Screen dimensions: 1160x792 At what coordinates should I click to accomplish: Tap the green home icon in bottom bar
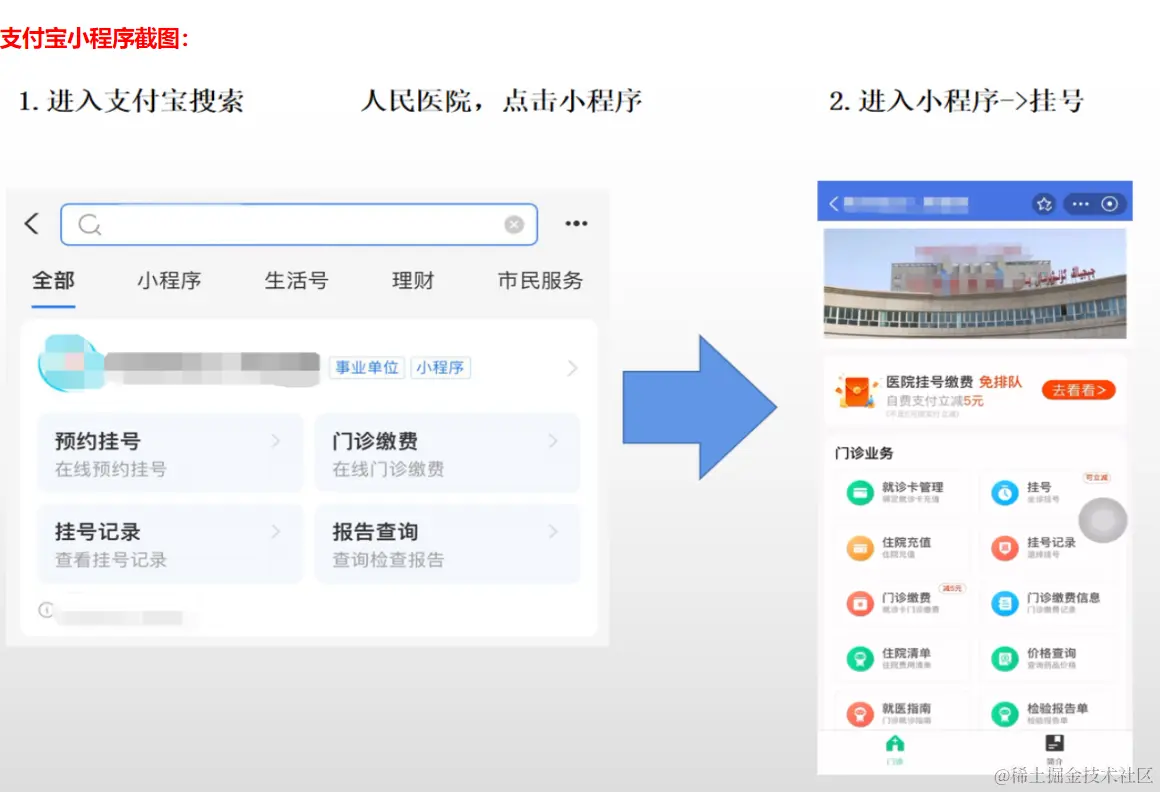(x=895, y=744)
